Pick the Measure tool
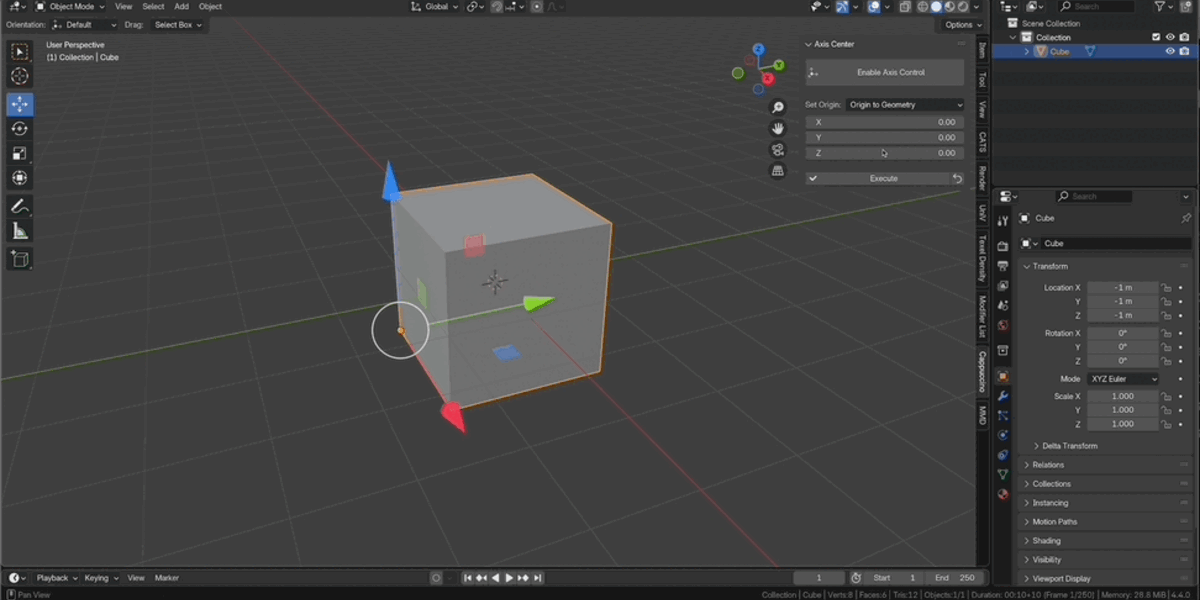1200x600 pixels. 20,232
